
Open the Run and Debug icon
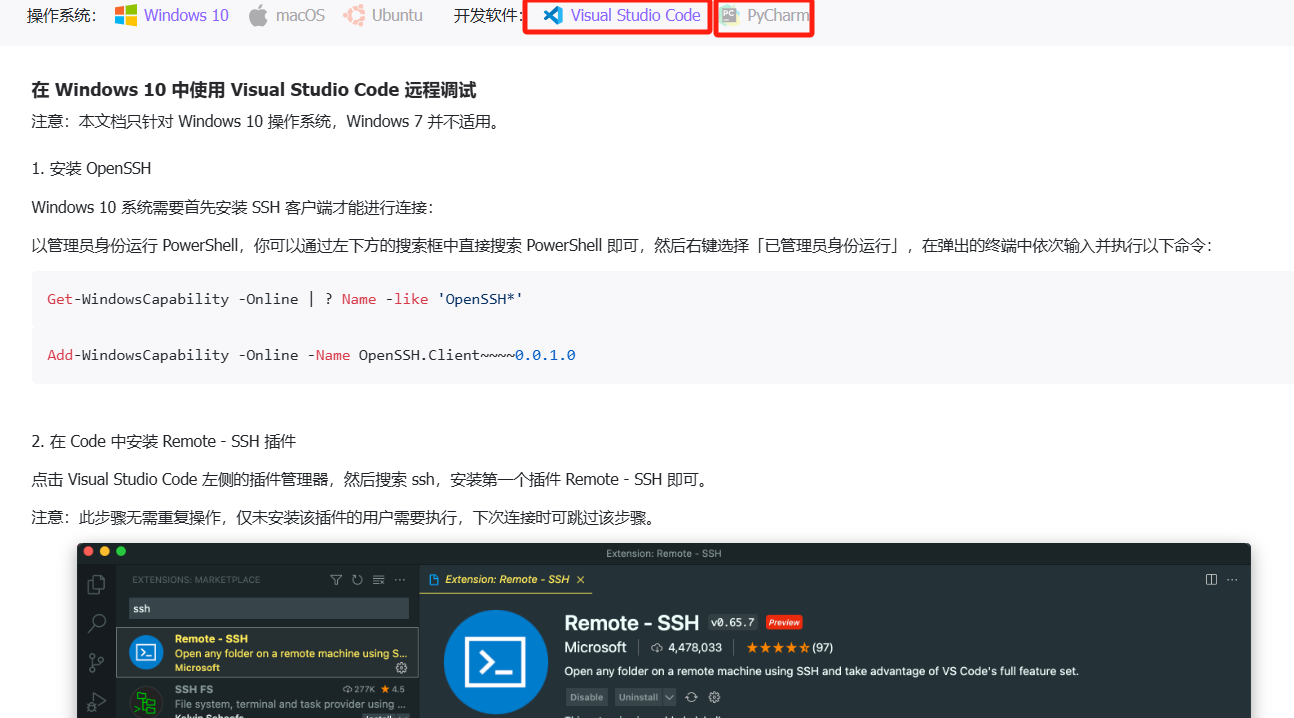pos(98,700)
